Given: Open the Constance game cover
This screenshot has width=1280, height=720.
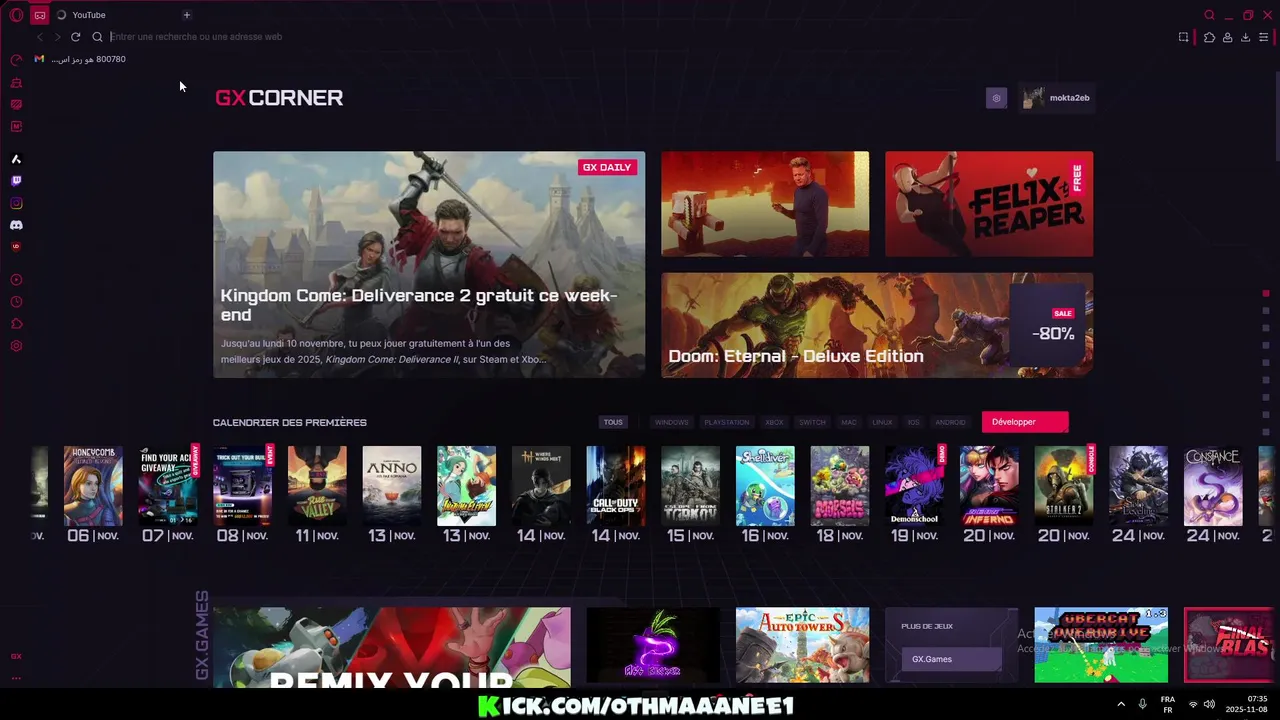Looking at the screenshot, I should coord(1213,486).
